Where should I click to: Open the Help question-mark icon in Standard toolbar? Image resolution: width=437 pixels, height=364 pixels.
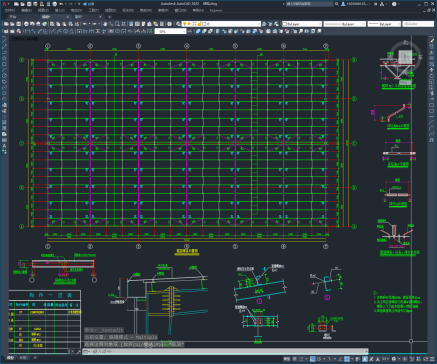[170, 24]
